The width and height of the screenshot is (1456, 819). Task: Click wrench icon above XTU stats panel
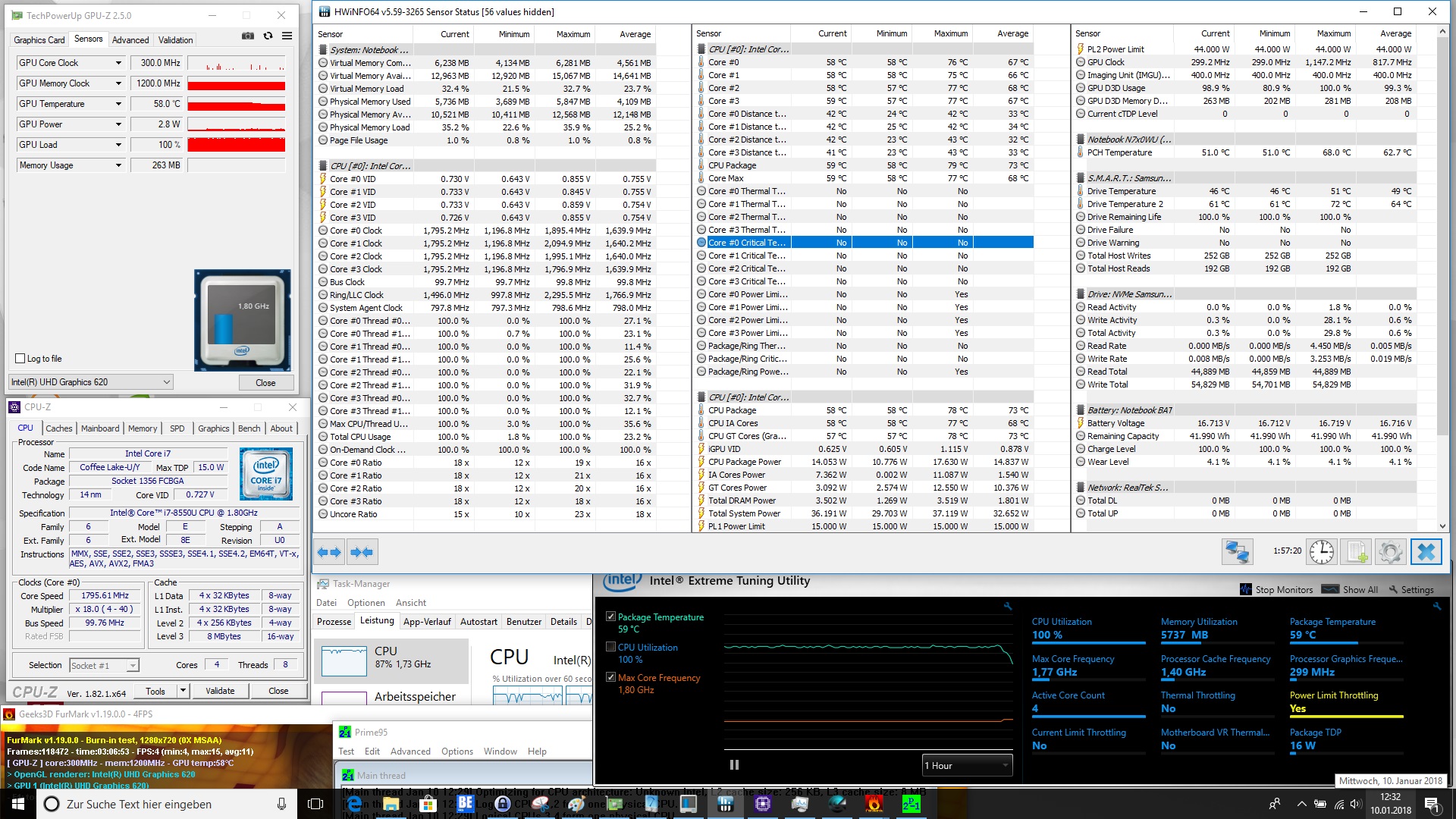coord(1436,606)
